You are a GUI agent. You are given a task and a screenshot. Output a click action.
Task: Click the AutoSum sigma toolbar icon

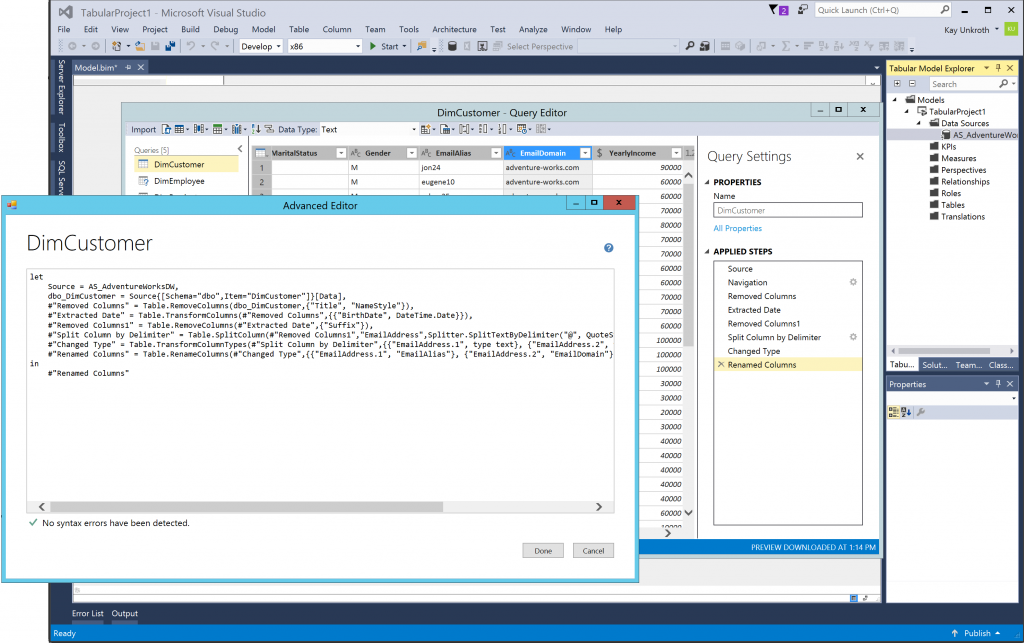pyautogui.click(x=786, y=46)
